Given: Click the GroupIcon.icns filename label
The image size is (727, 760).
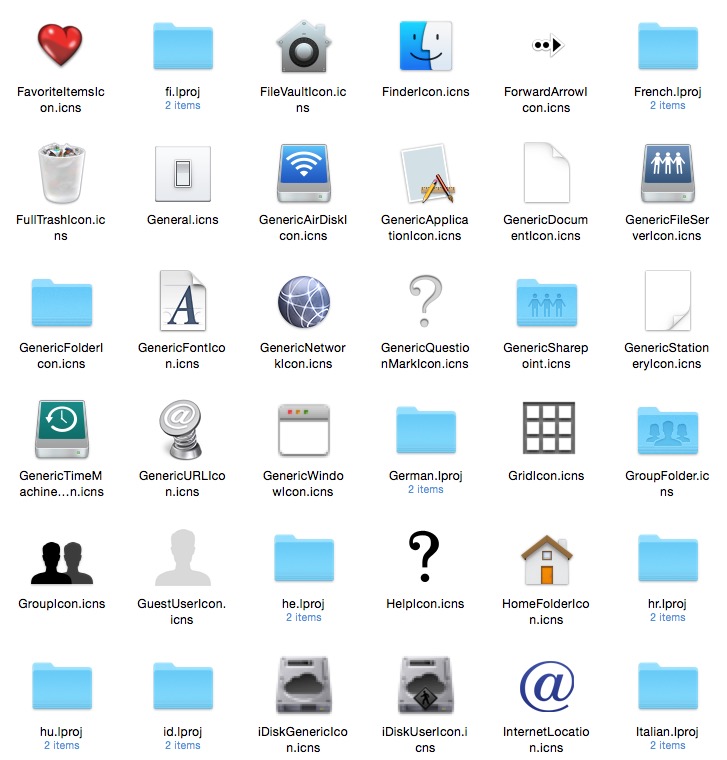Looking at the screenshot, I should coord(62,603).
